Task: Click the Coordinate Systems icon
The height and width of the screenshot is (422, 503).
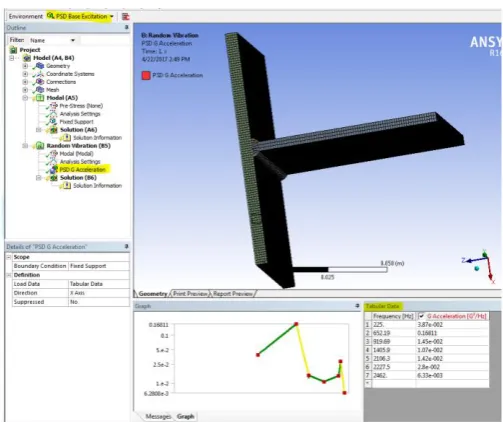Action: (x=40, y=74)
